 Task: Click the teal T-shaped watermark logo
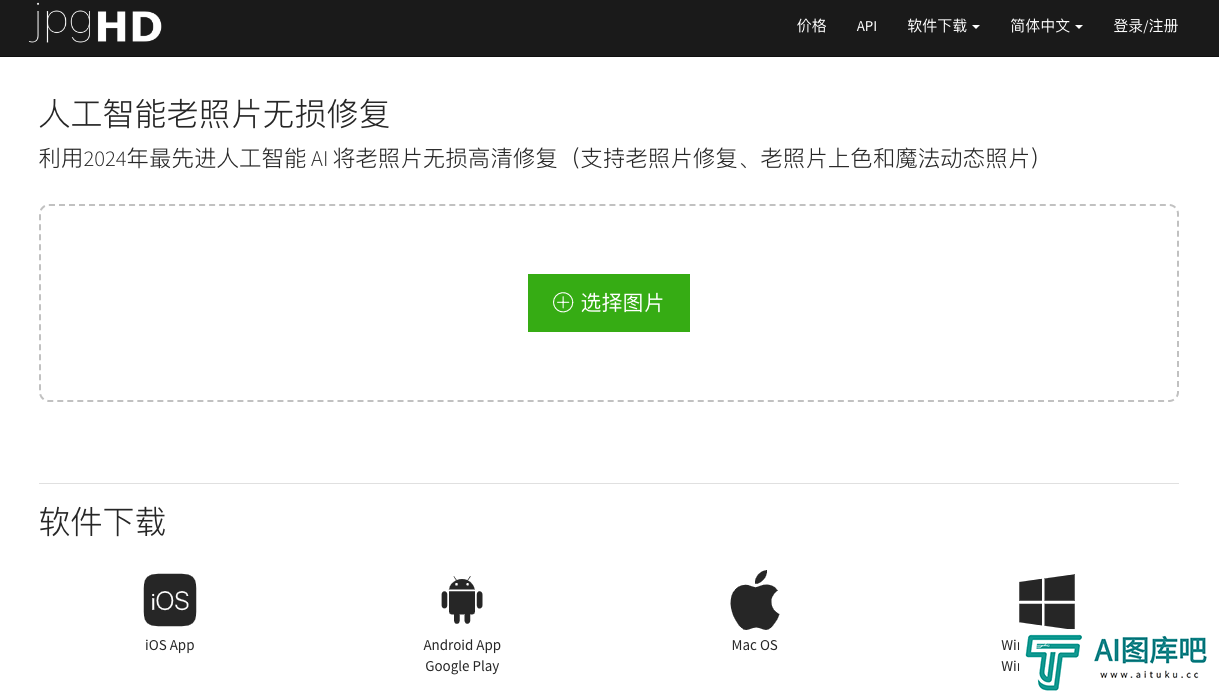pyautogui.click(x=1053, y=661)
